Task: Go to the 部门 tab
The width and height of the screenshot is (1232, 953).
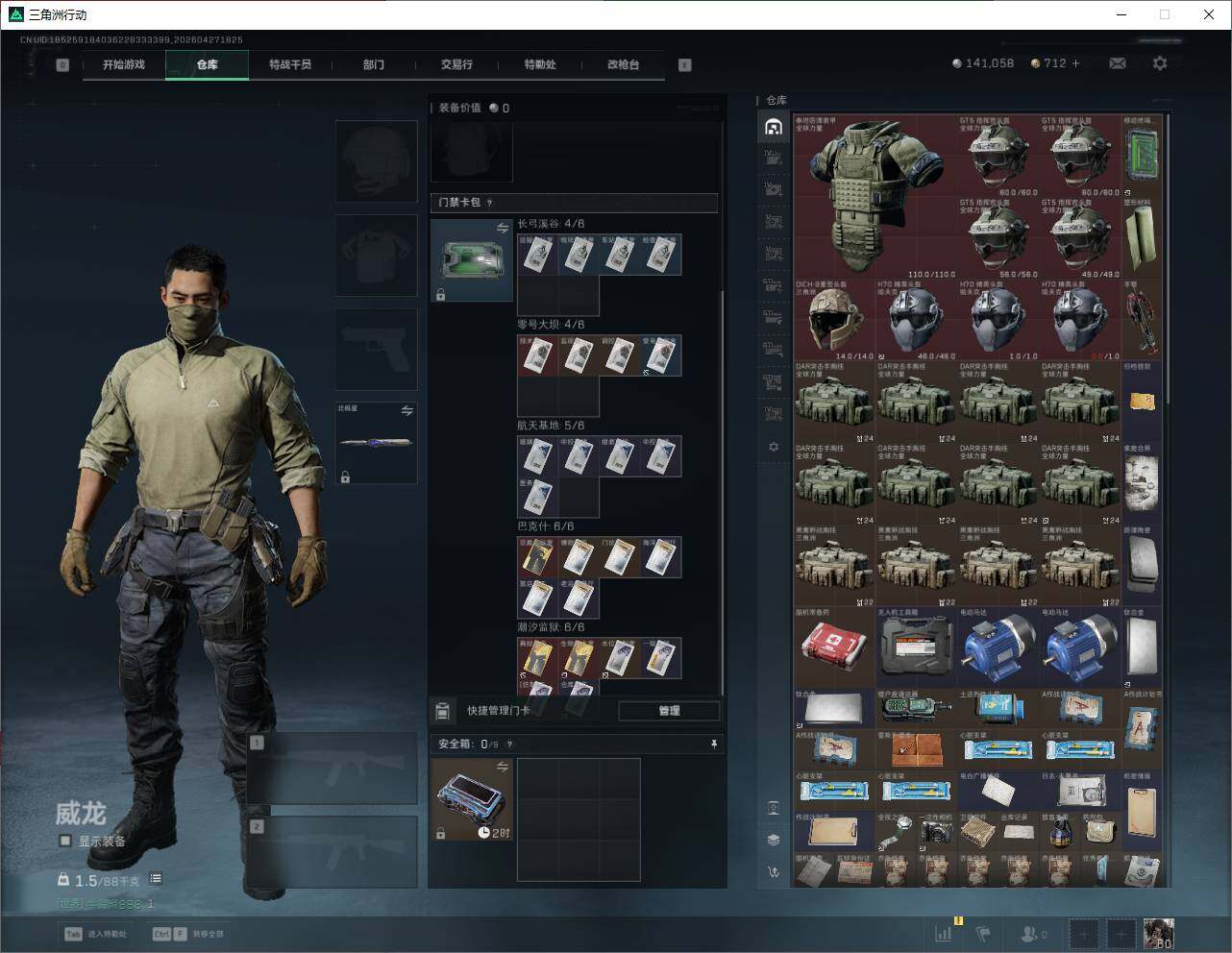Action: click(374, 64)
